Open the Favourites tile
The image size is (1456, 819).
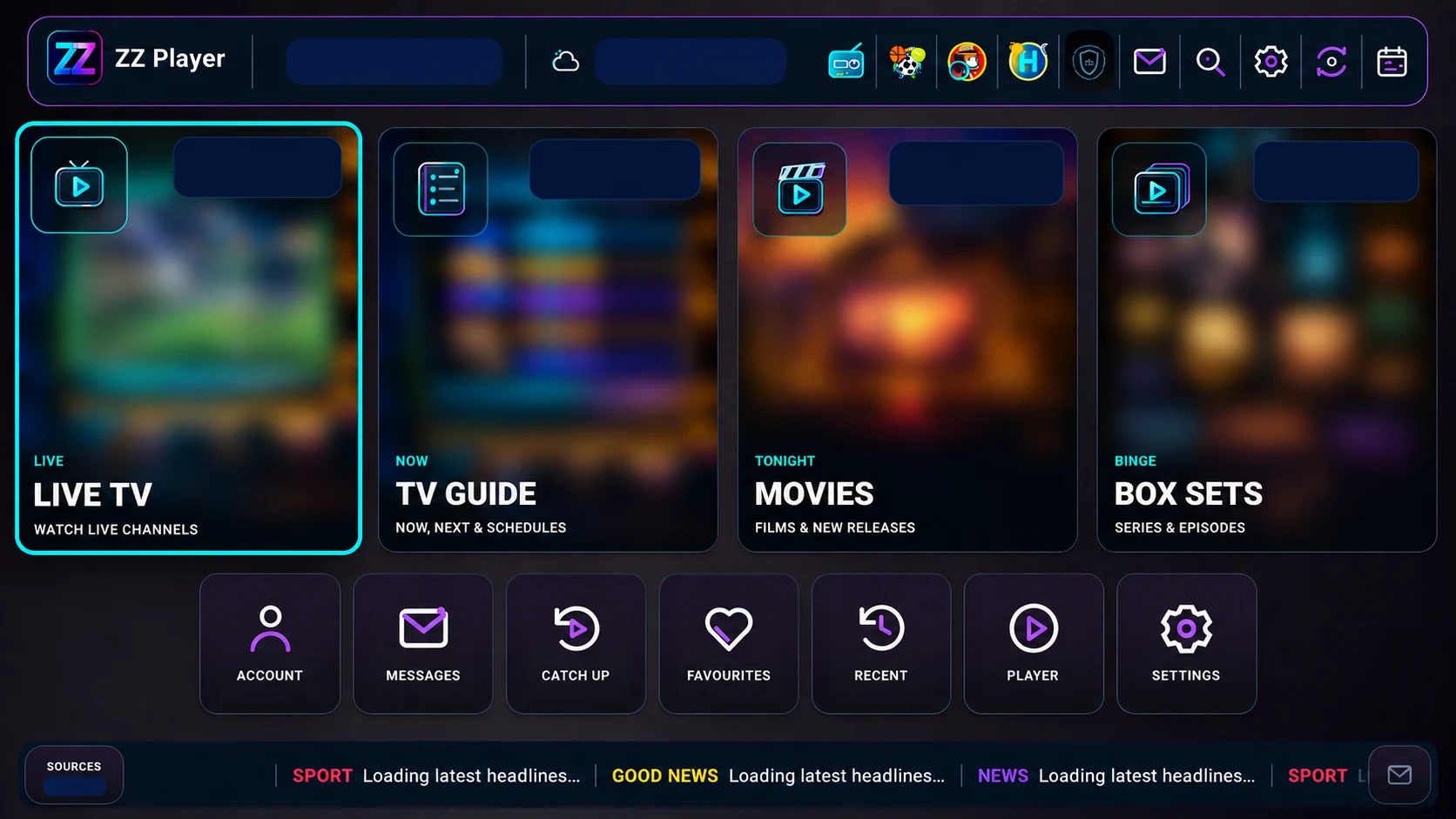(x=729, y=643)
